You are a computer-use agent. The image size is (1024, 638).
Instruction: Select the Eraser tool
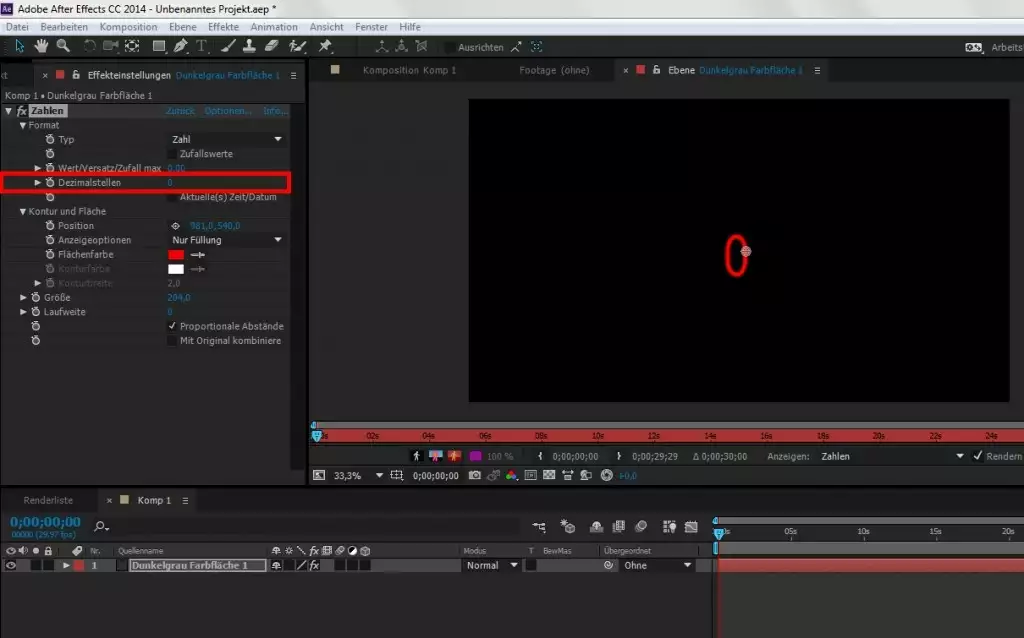(x=272, y=47)
